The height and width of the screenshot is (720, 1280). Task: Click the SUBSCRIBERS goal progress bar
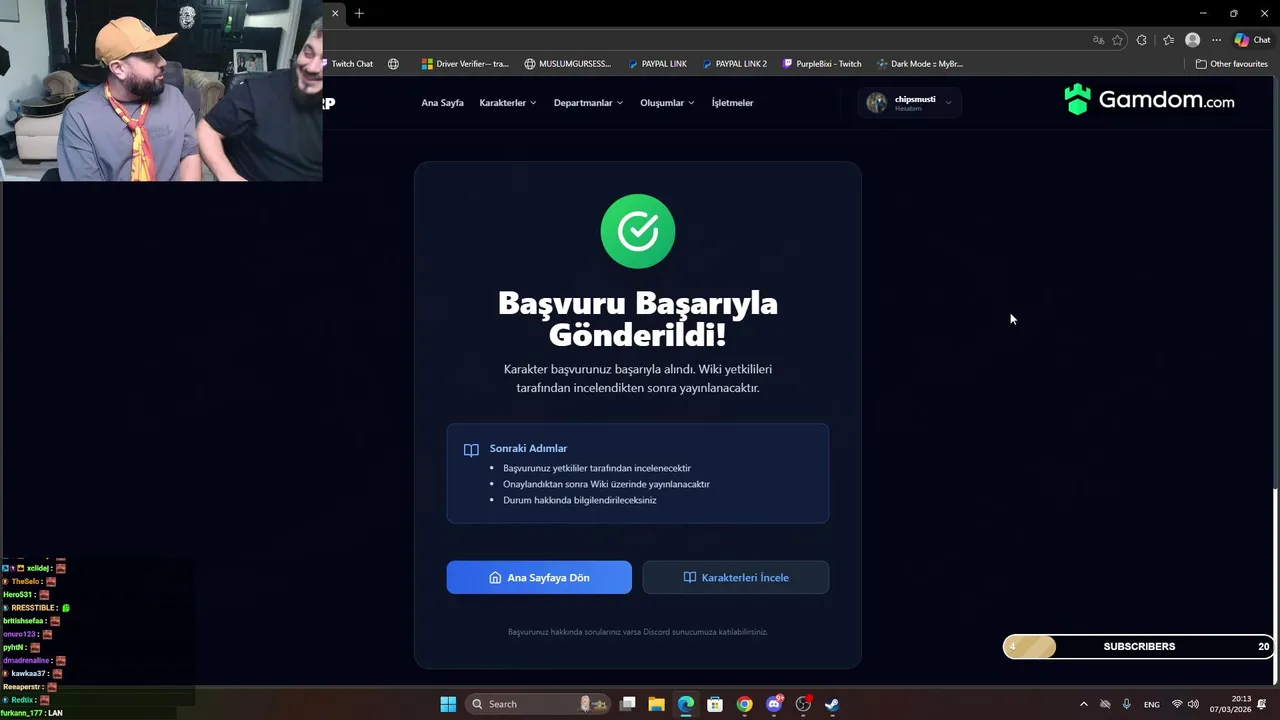tap(1139, 646)
